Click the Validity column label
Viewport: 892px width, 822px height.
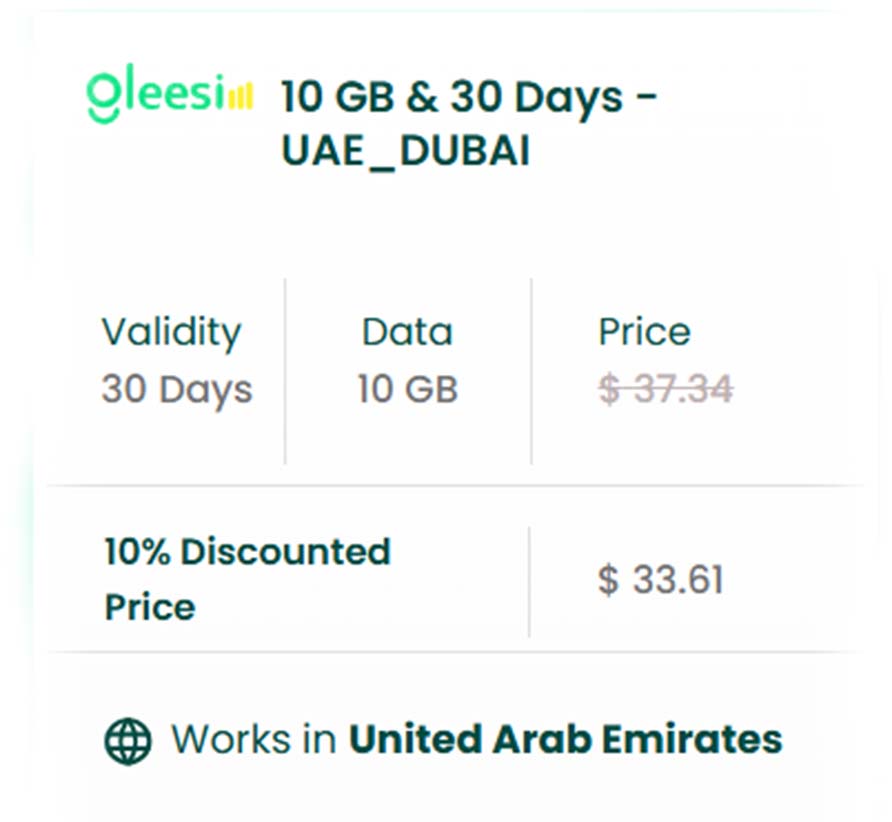click(x=171, y=332)
